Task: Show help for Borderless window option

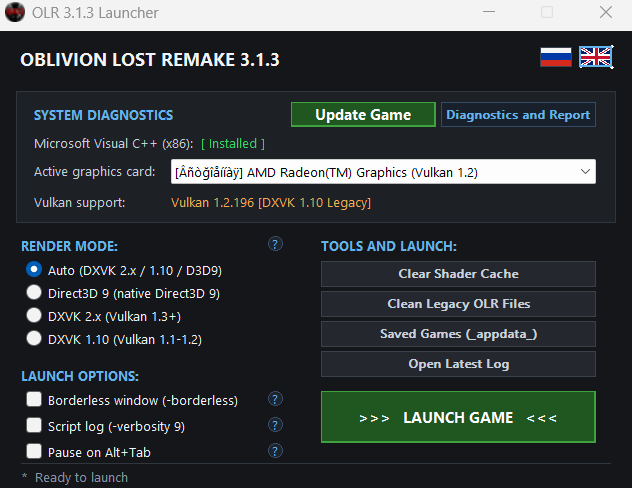Action: click(x=275, y=399)
